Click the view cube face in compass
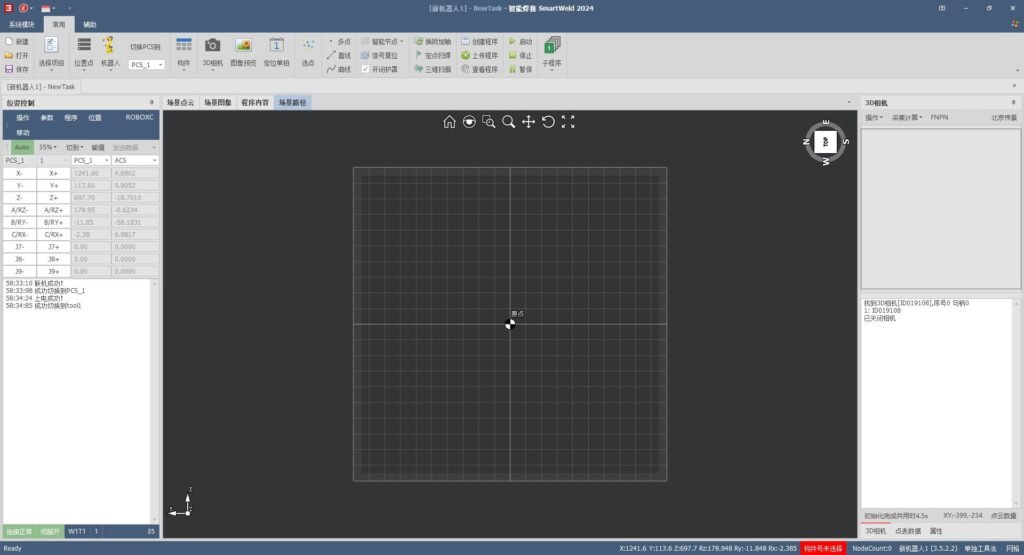The height and width of the screenshot is (555, 1024). 825,142
